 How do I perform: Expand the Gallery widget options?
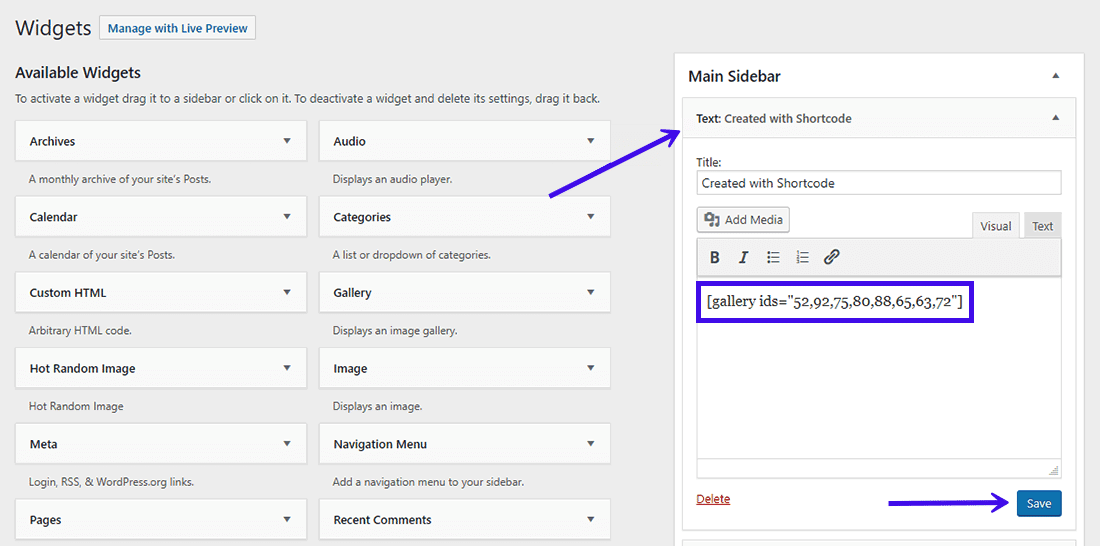click(590, 293)
